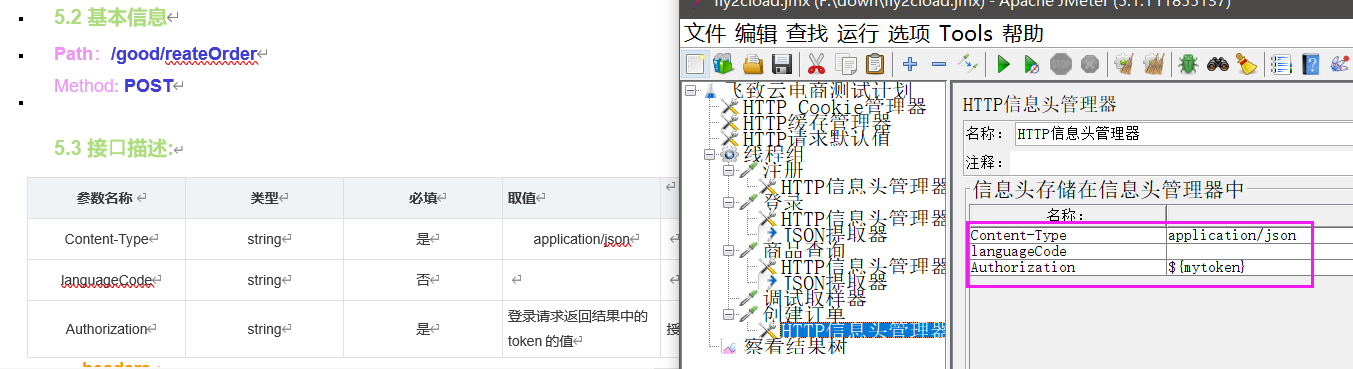Click the application/json value cell in JMeter

[1260, 236]
